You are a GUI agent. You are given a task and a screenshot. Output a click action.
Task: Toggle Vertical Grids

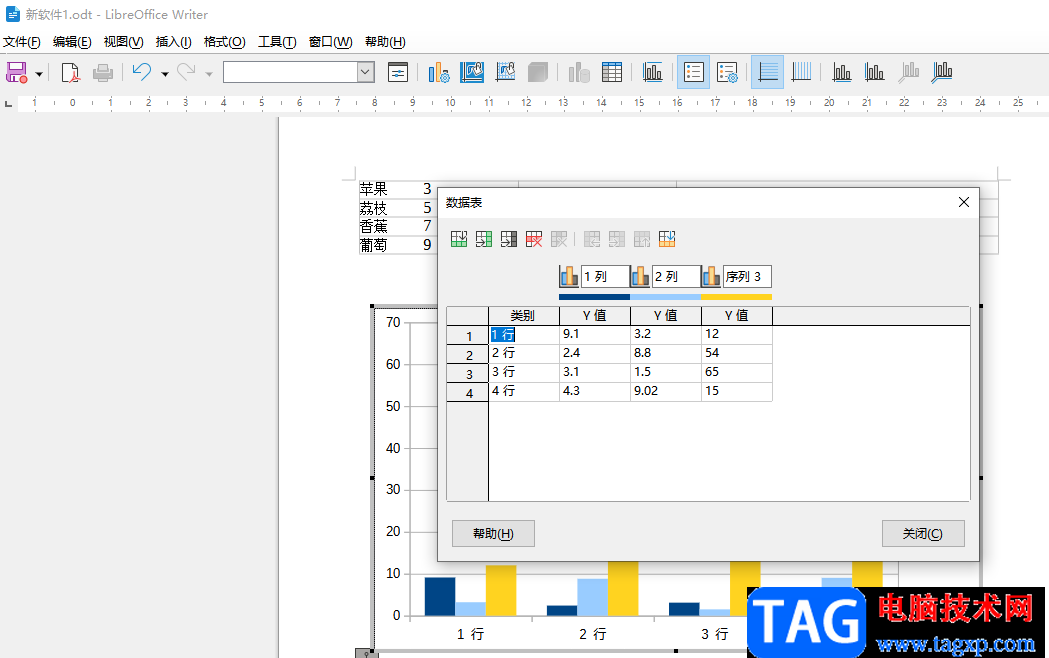click(801, 72)
